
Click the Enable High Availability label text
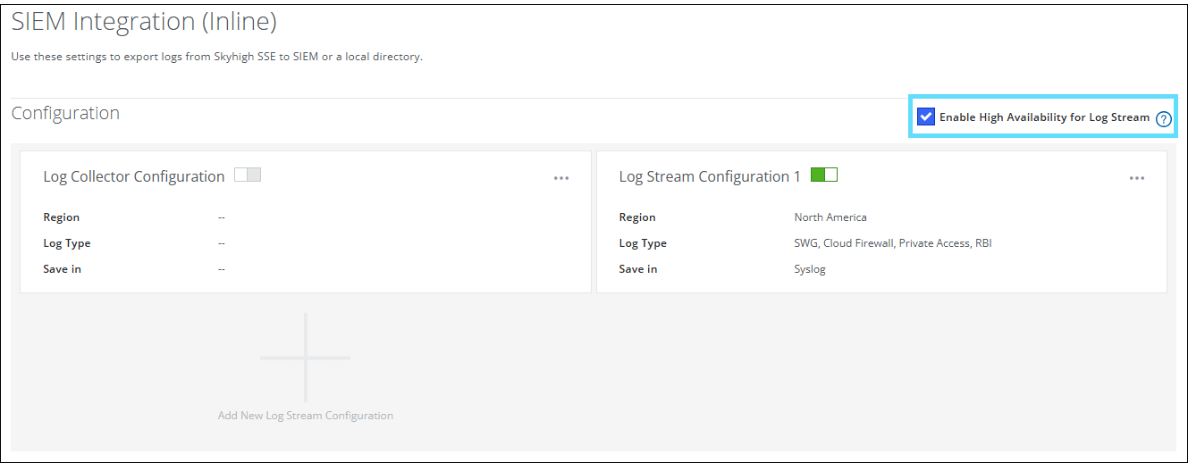click(1044, 117)
